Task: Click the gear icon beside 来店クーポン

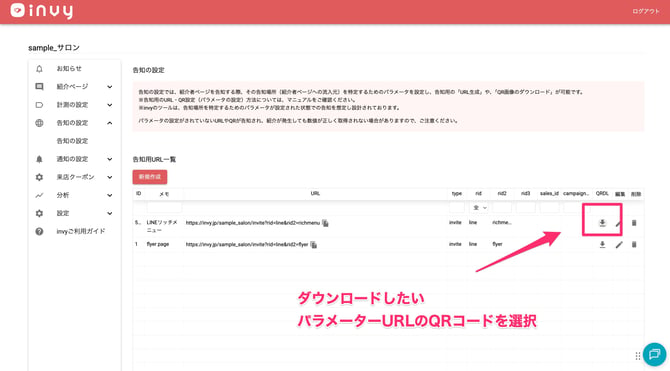Action: 39,177
